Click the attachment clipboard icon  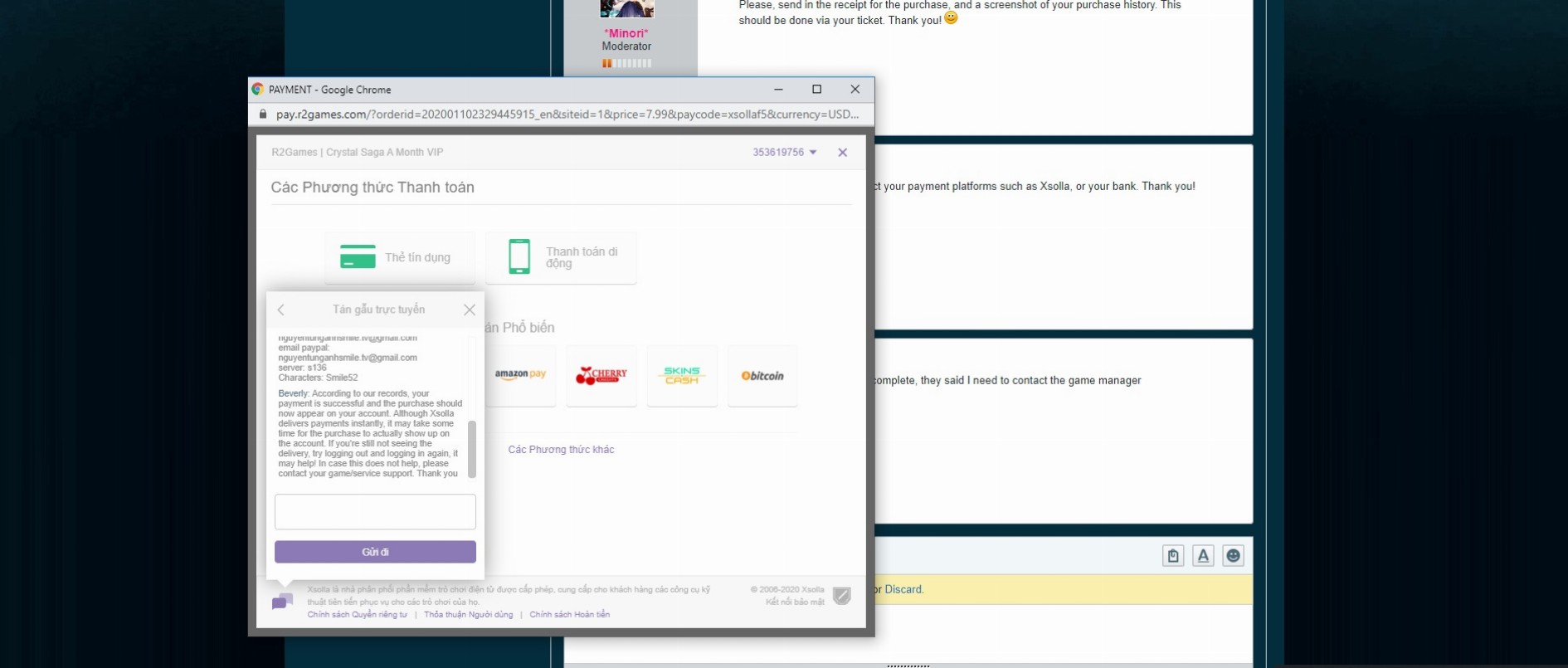click(x=1173, y=556)
